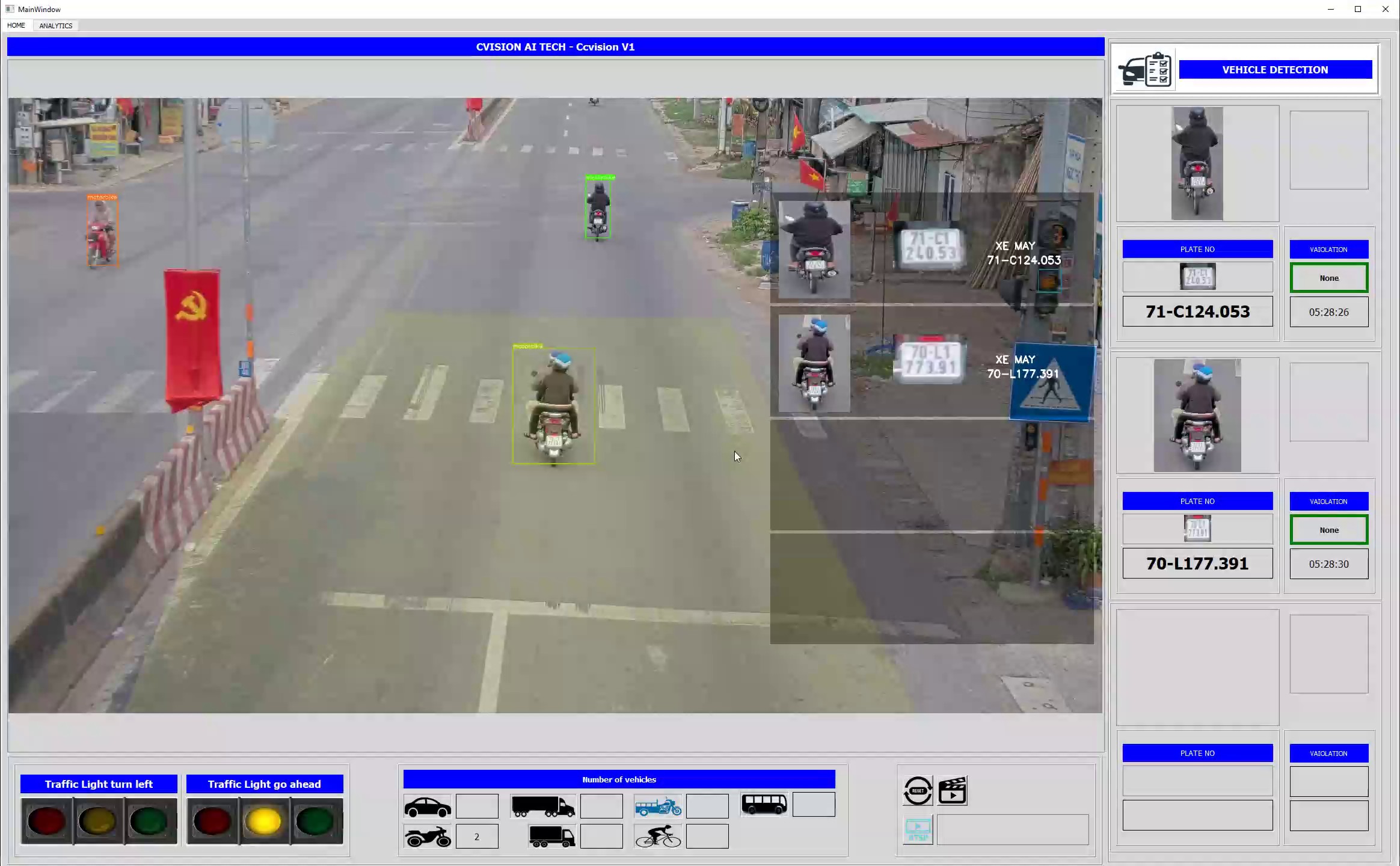
Task: Click the semi-trailer truck icon
Action: pos(542,806)
